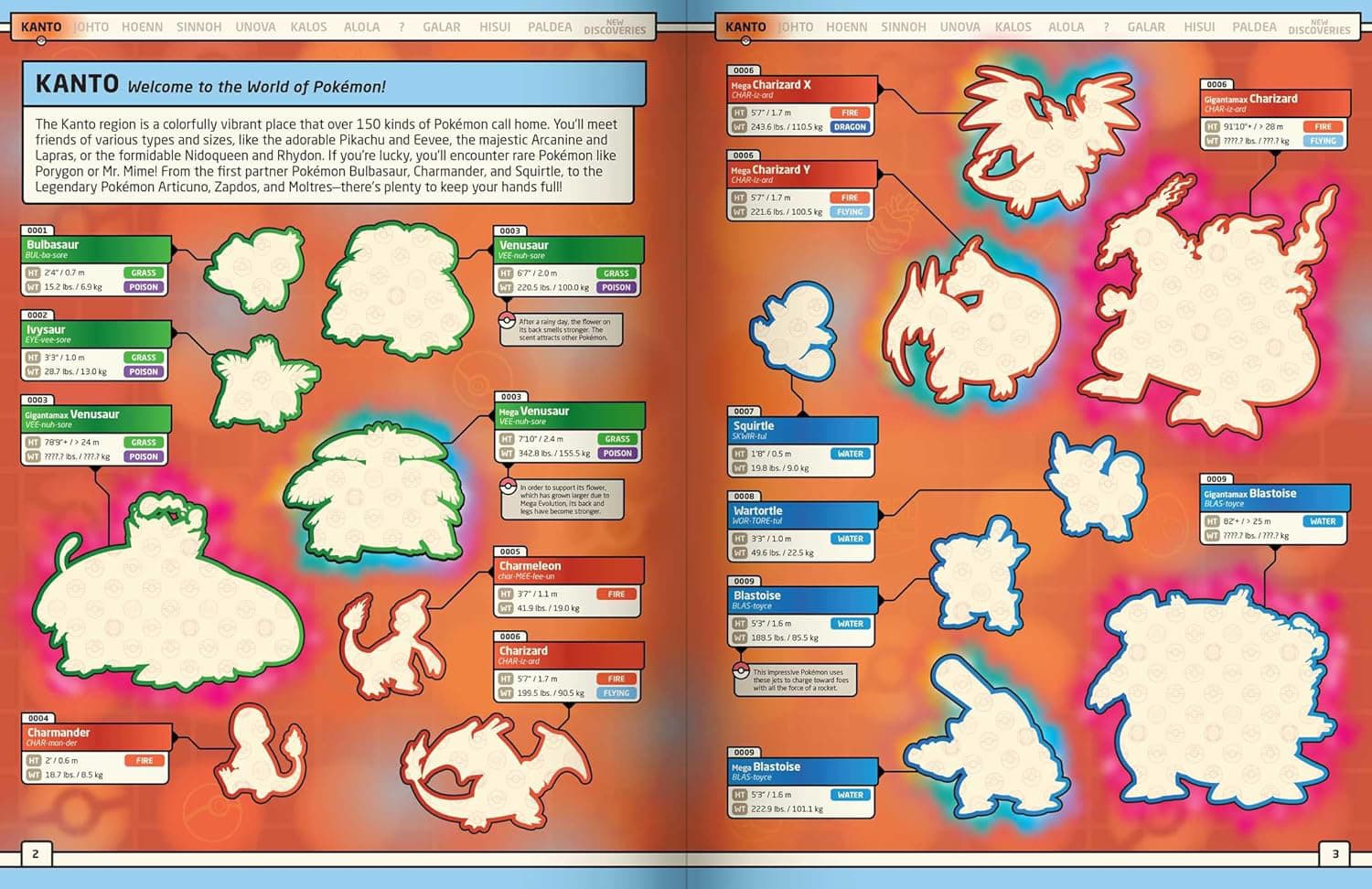The image size is (1372, 889).
Task: Click the FIRE type badge on the Charmander card
Action: pyautogui.click(x=145, y=760)
